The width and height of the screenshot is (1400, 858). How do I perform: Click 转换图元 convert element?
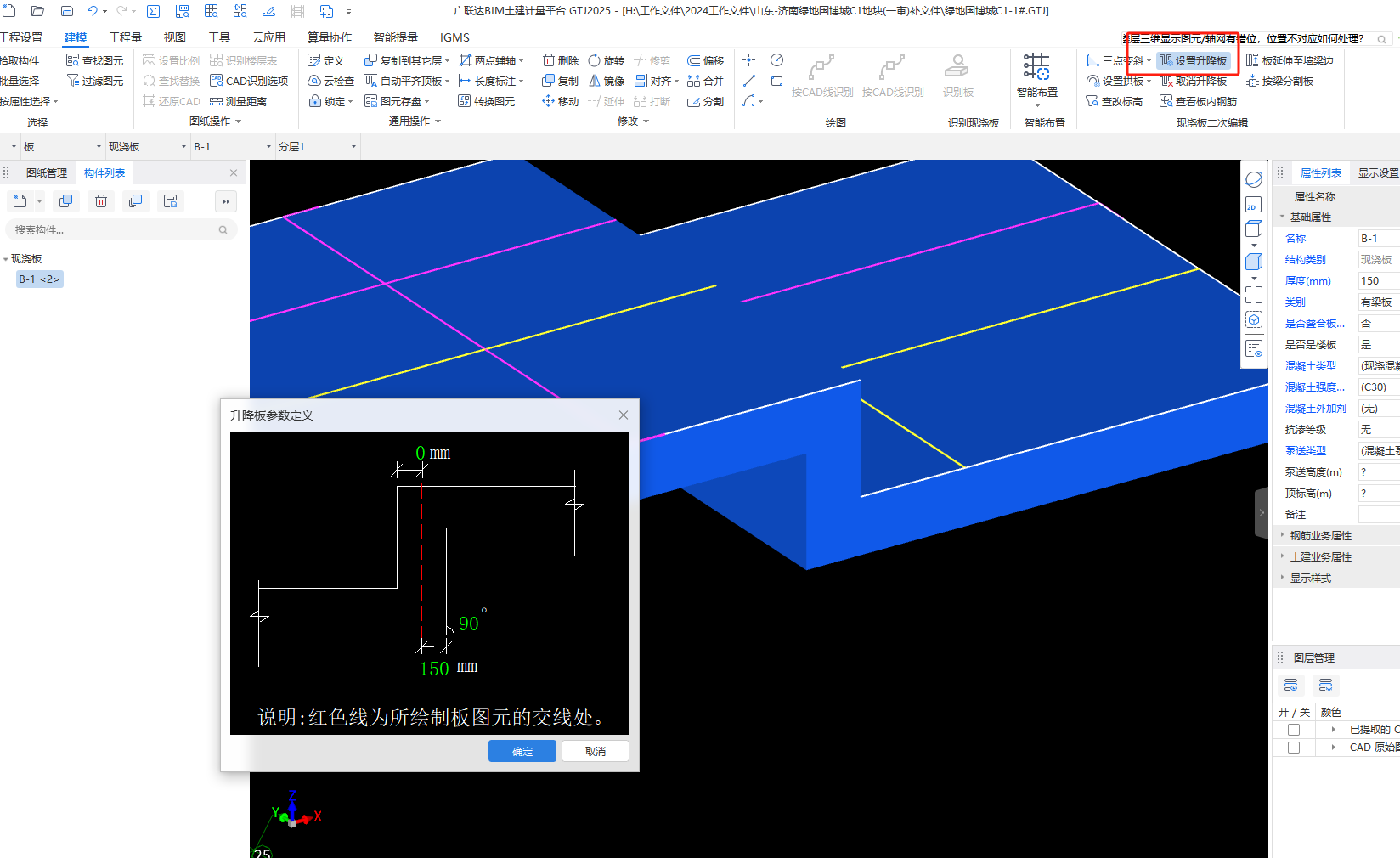[487, 101]
